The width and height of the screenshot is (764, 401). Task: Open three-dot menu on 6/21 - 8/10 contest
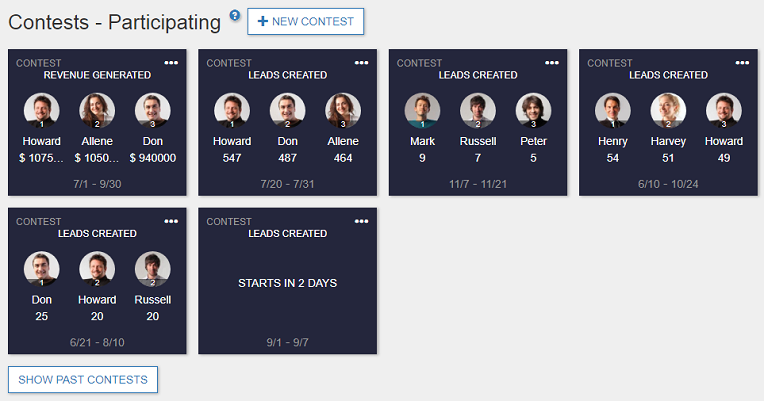click(x=171, y=221)
